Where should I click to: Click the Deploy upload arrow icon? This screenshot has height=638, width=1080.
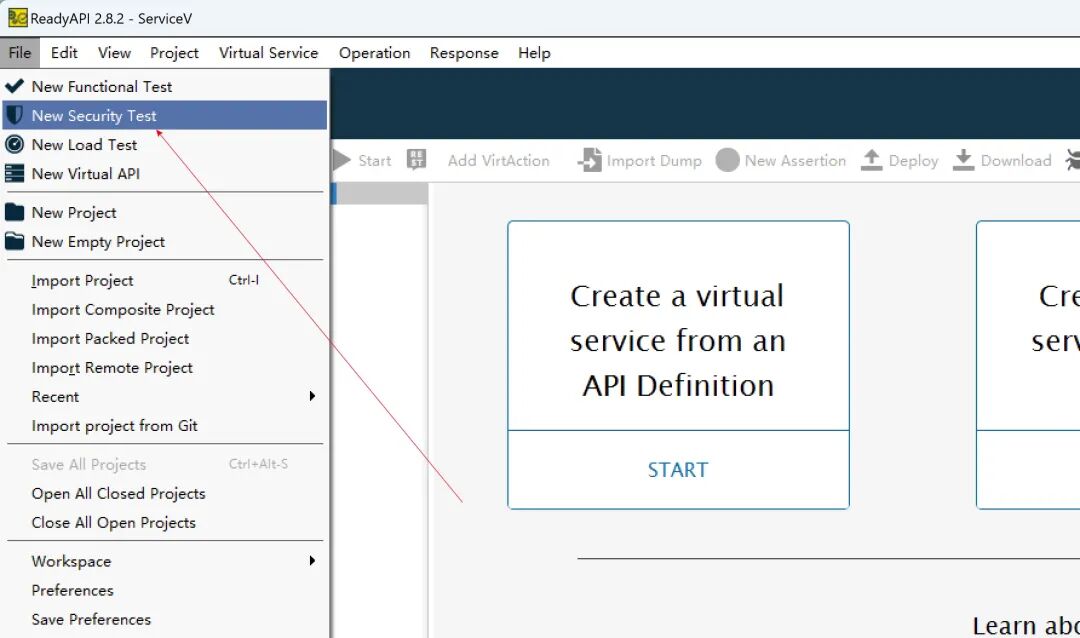(x=871, y=160)
